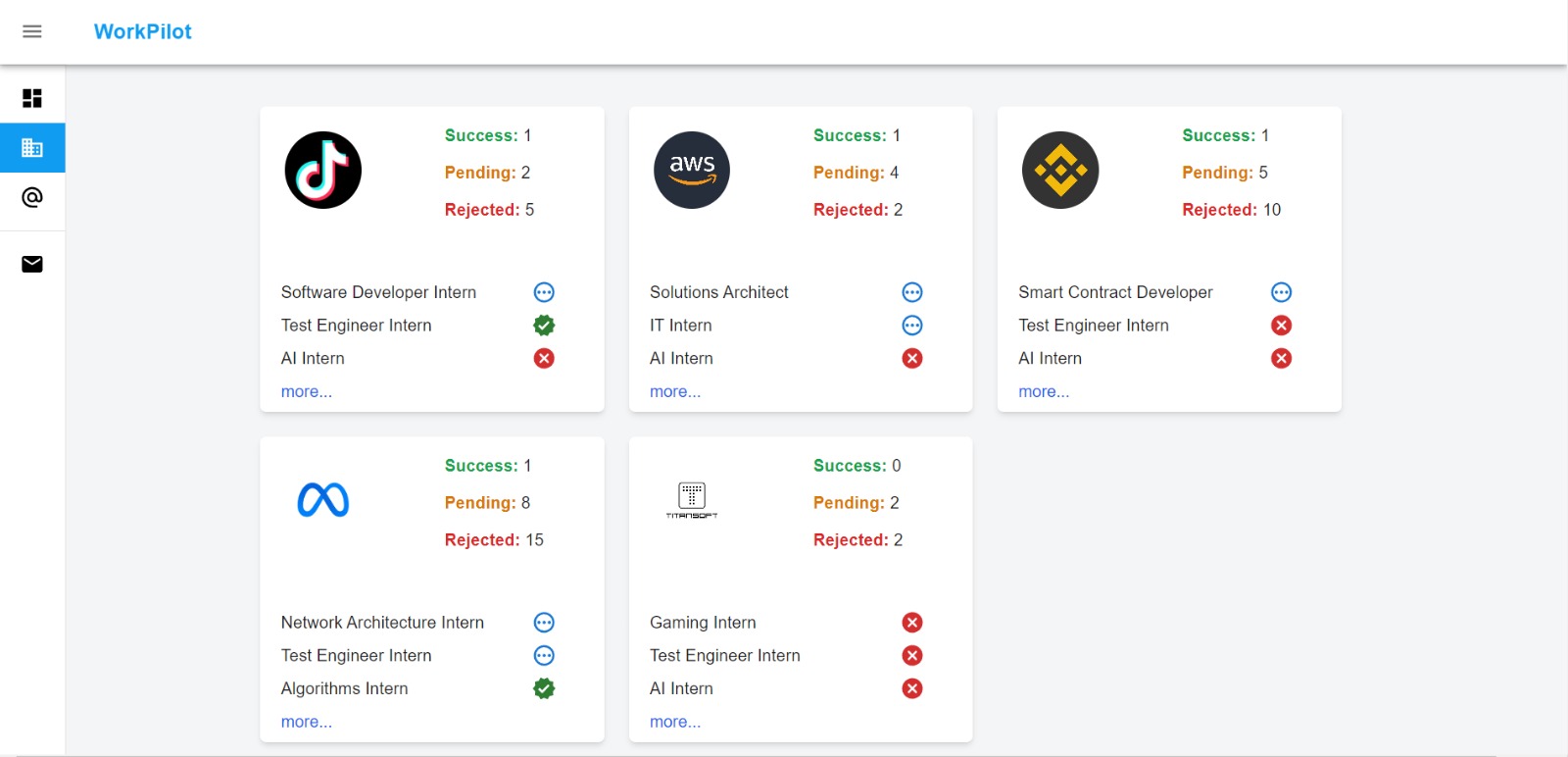This screenshot has width=1568, height=757.
Task: Select Gaming Intern position
Action: pyautogui.click(x=703, y=623)
